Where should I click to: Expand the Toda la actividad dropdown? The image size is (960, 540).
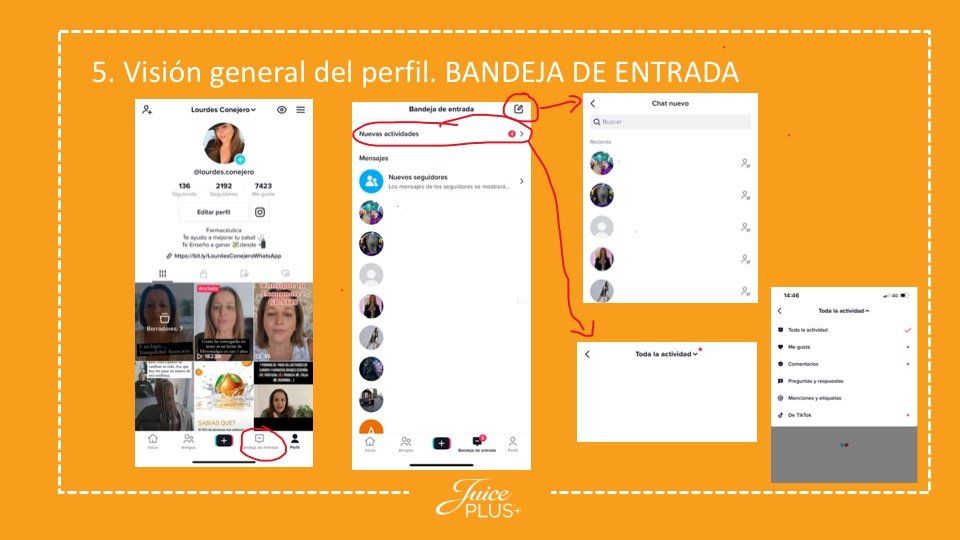666,354
